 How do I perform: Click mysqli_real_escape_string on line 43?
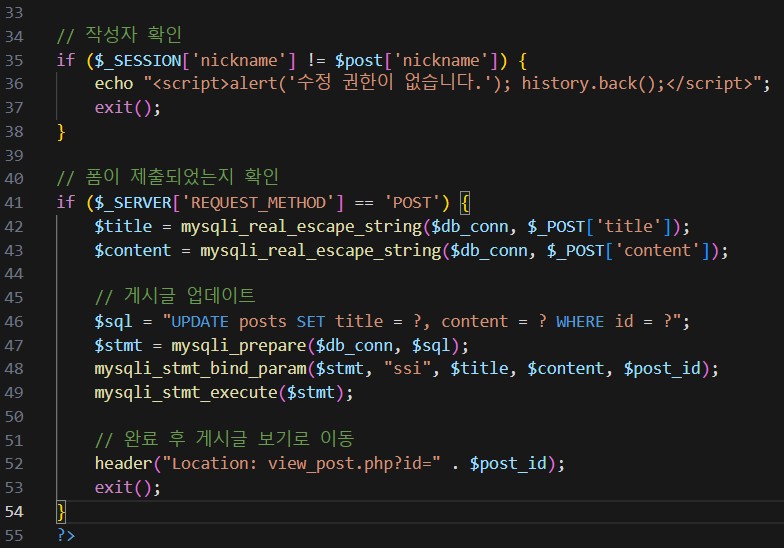tap(321, 250)
